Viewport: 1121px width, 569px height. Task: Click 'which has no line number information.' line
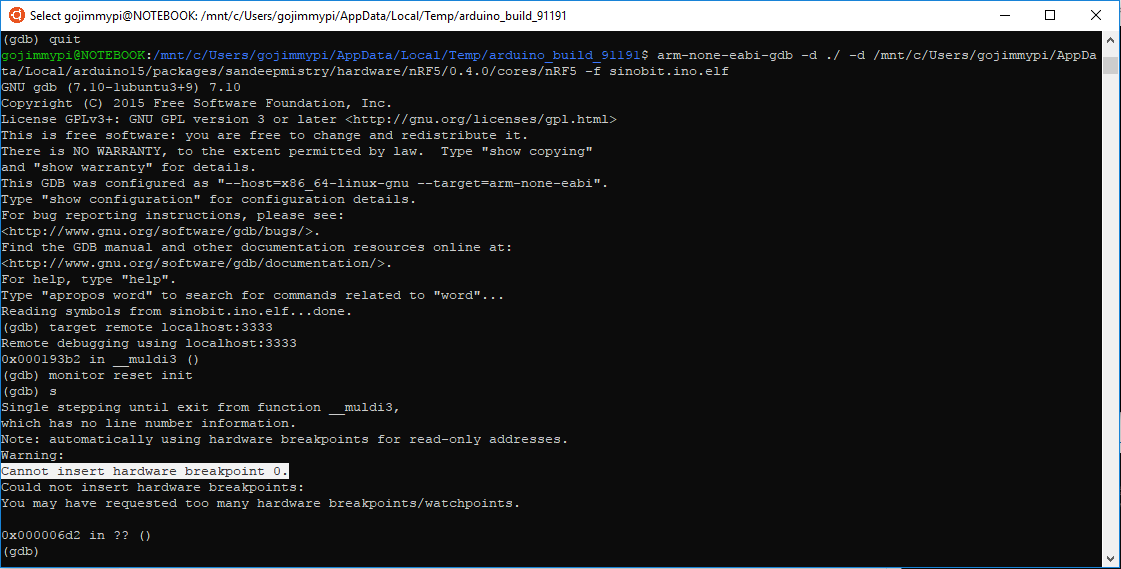[x=149, y=423]
